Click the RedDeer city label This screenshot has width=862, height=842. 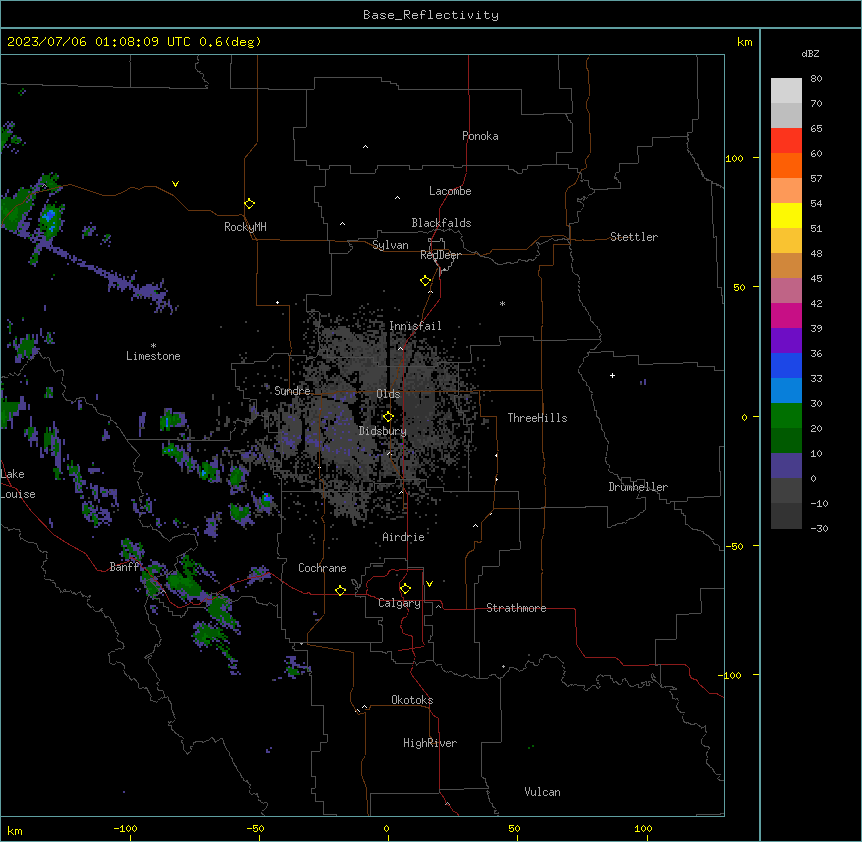441,255
